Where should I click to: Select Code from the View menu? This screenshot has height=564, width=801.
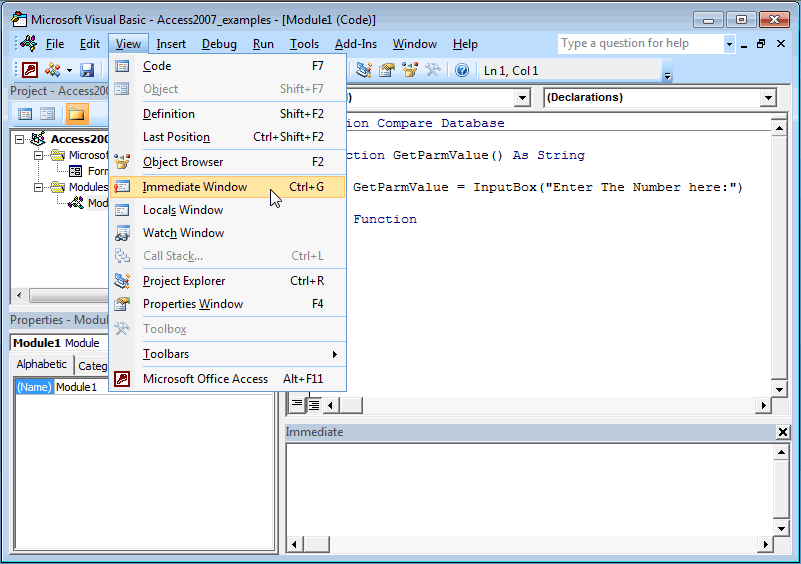228,66
